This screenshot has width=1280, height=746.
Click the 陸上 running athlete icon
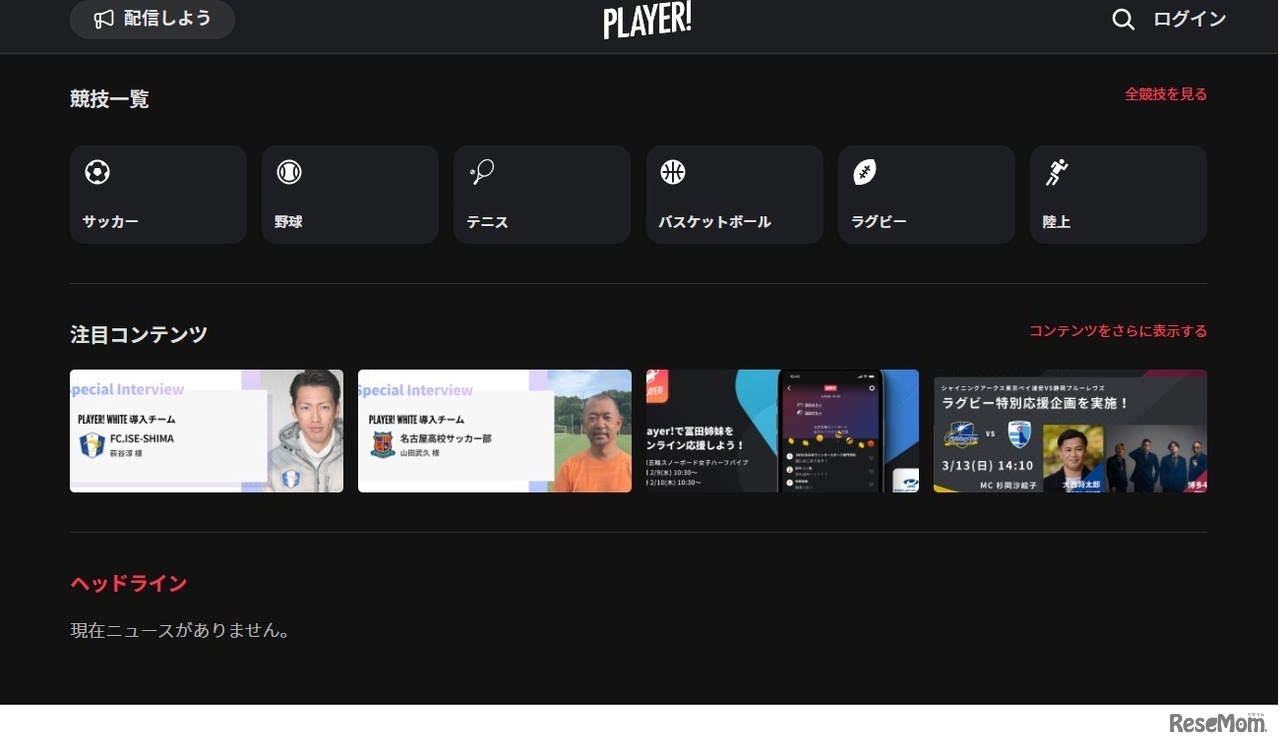point(1057,171)
